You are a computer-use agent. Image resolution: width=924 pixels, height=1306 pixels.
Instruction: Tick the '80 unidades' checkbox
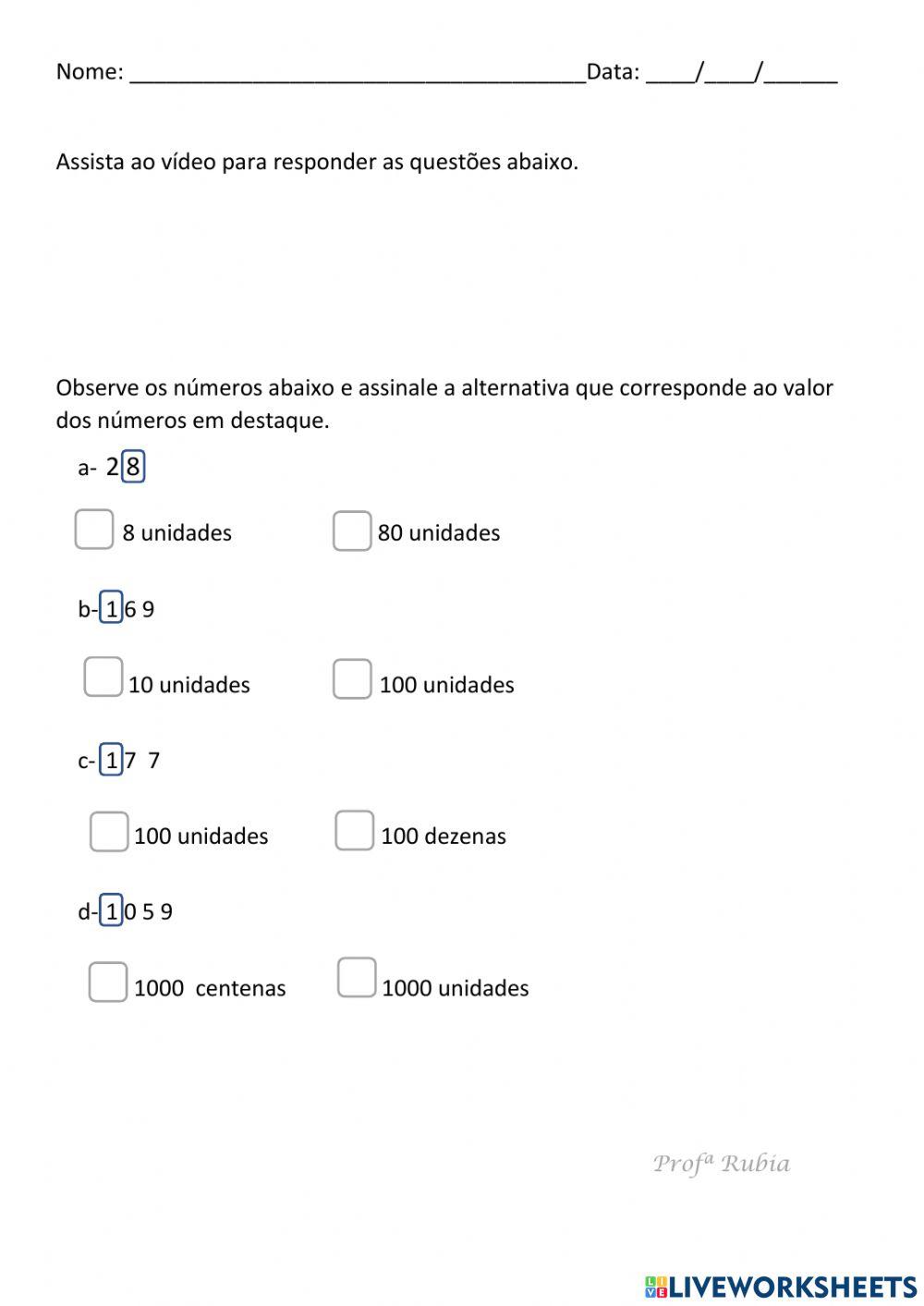(352, 531)
